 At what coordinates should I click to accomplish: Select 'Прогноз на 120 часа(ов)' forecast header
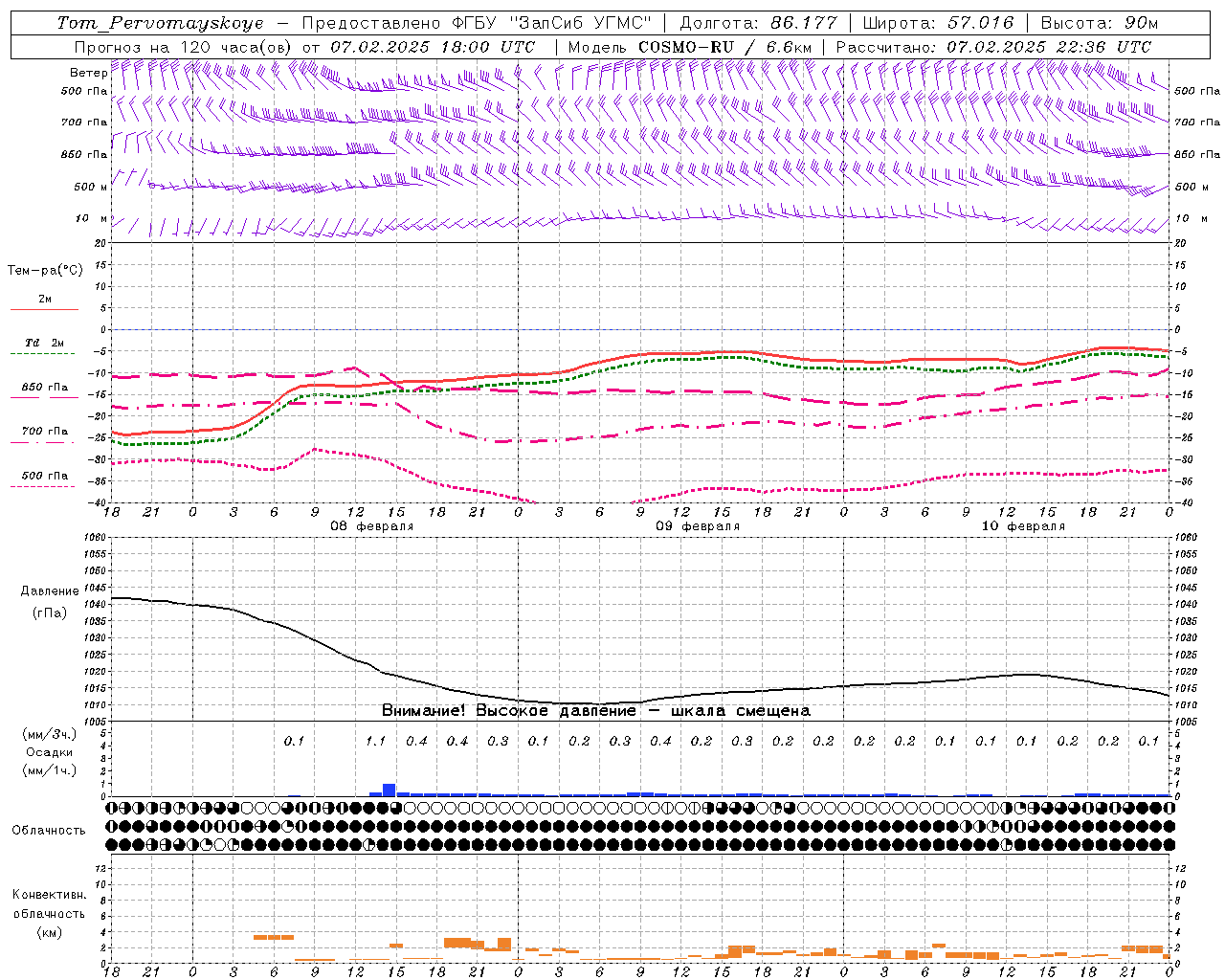(184, 47)
